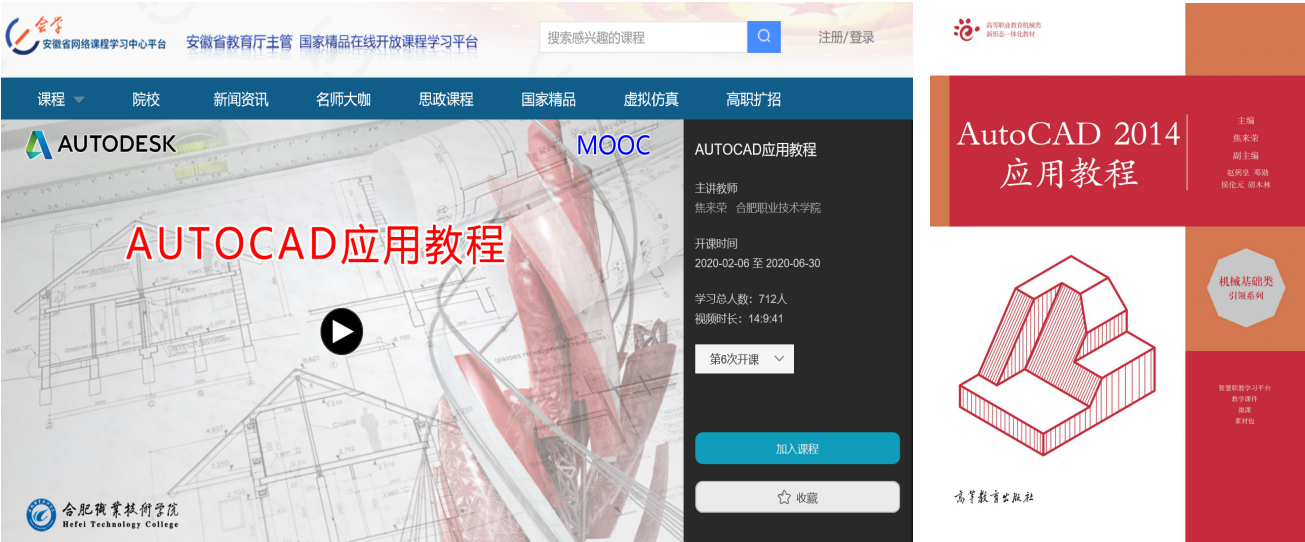Navigate to 国家精品 courses
The height and width of the screenshot is (542, 1305).
(x=548, y=99)
